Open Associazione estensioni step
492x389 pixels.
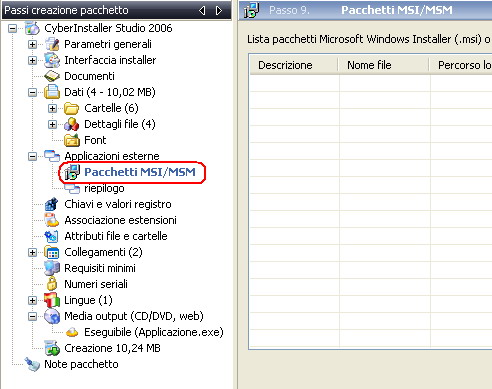click(120, 220)
